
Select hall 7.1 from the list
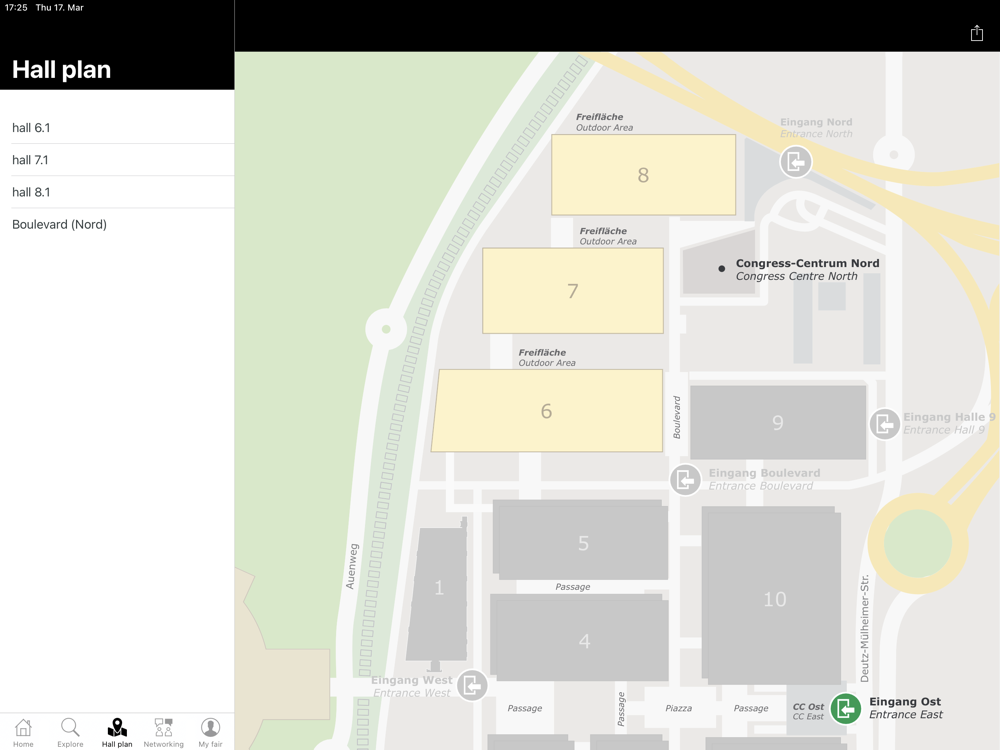point(117,160)
